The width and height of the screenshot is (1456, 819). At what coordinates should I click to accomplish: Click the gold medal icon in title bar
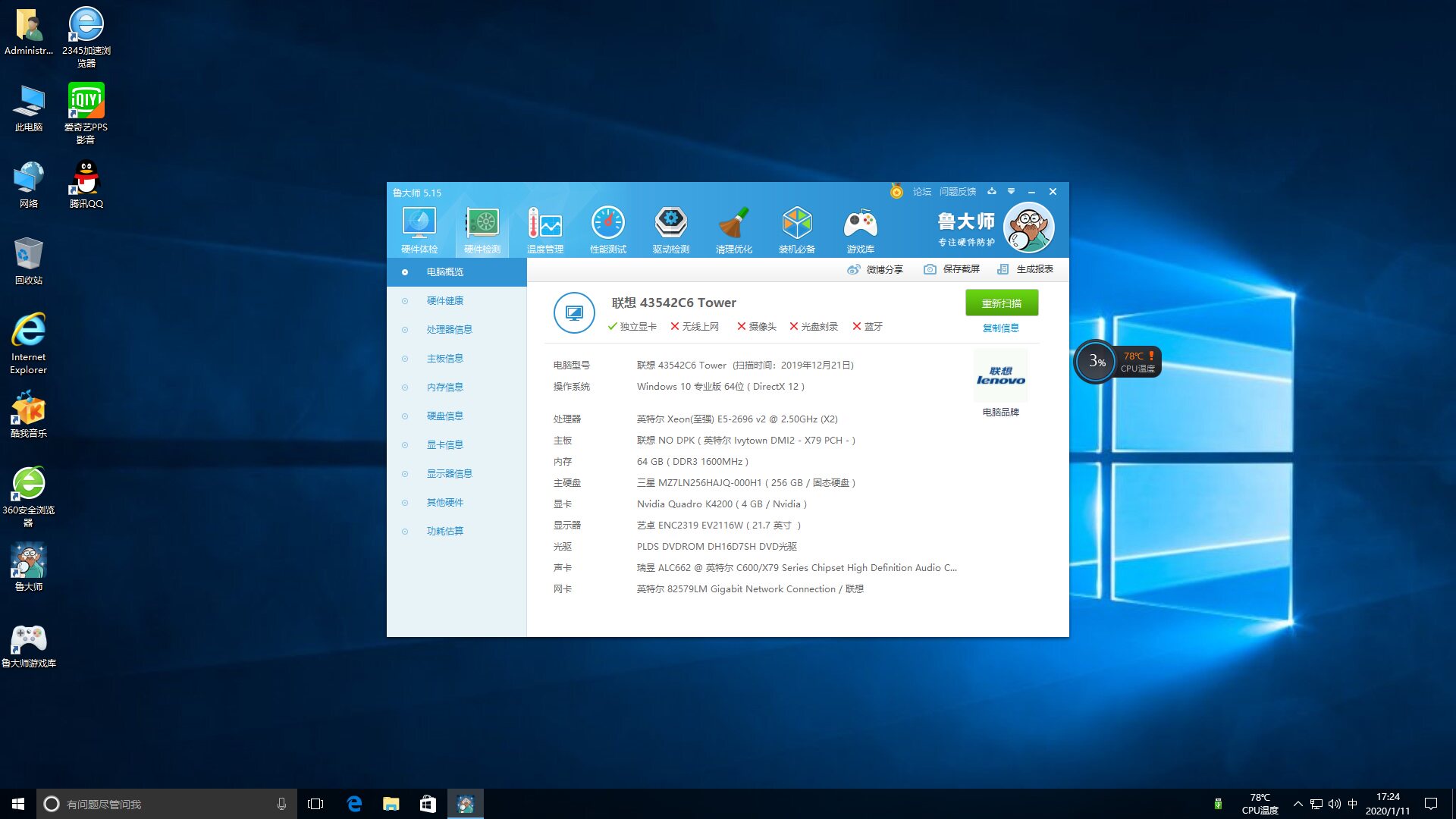896,191
